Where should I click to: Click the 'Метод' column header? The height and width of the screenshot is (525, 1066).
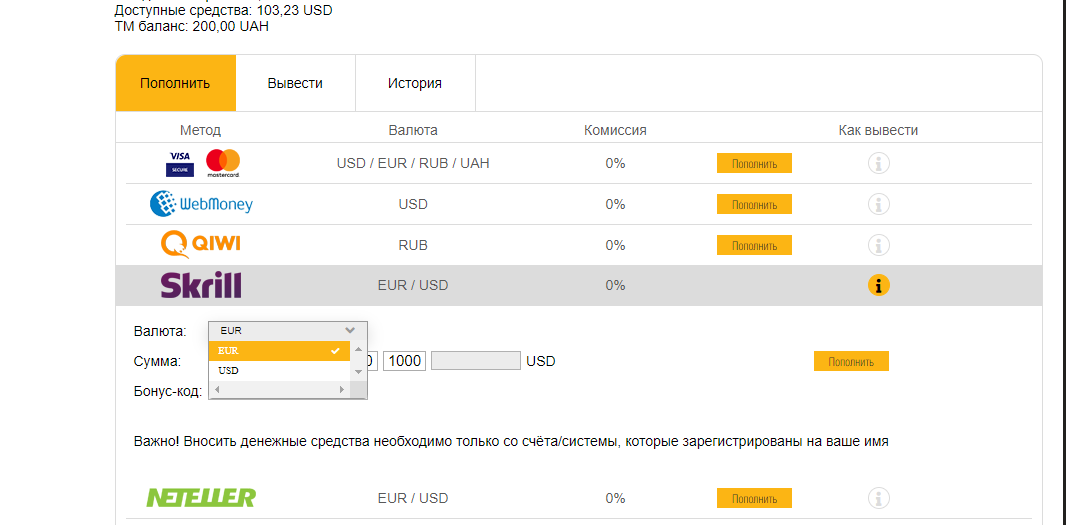coord(201,131)
